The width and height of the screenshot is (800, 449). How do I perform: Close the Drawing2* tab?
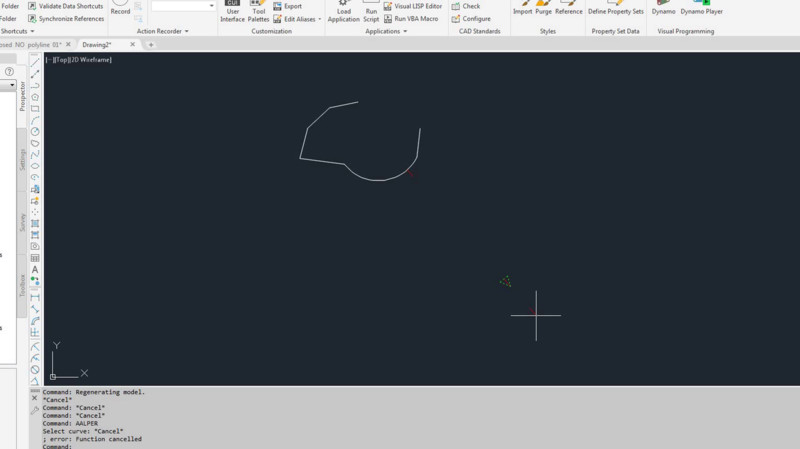133,44
